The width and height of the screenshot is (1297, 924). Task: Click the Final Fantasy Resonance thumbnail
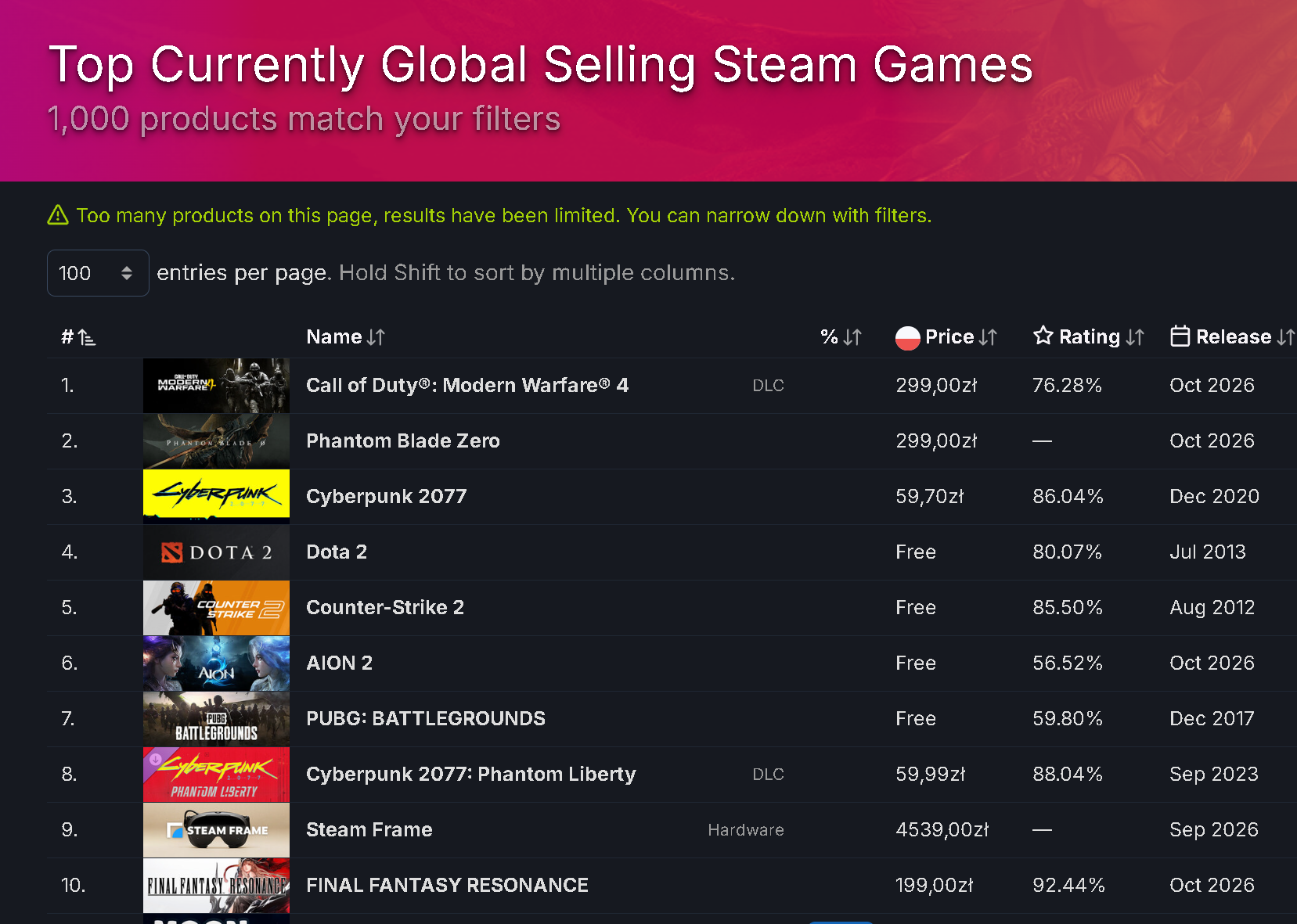(216, 886)
